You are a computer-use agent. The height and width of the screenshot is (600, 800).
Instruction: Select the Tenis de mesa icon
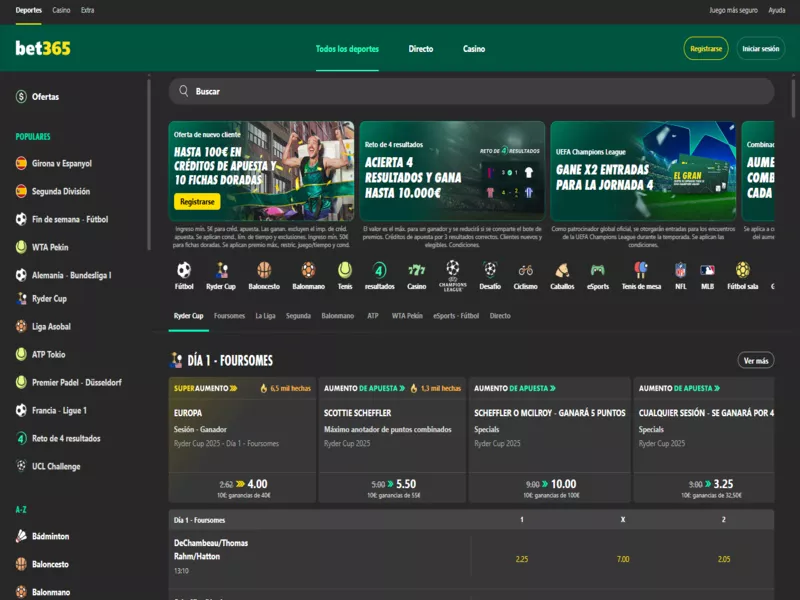641,270
